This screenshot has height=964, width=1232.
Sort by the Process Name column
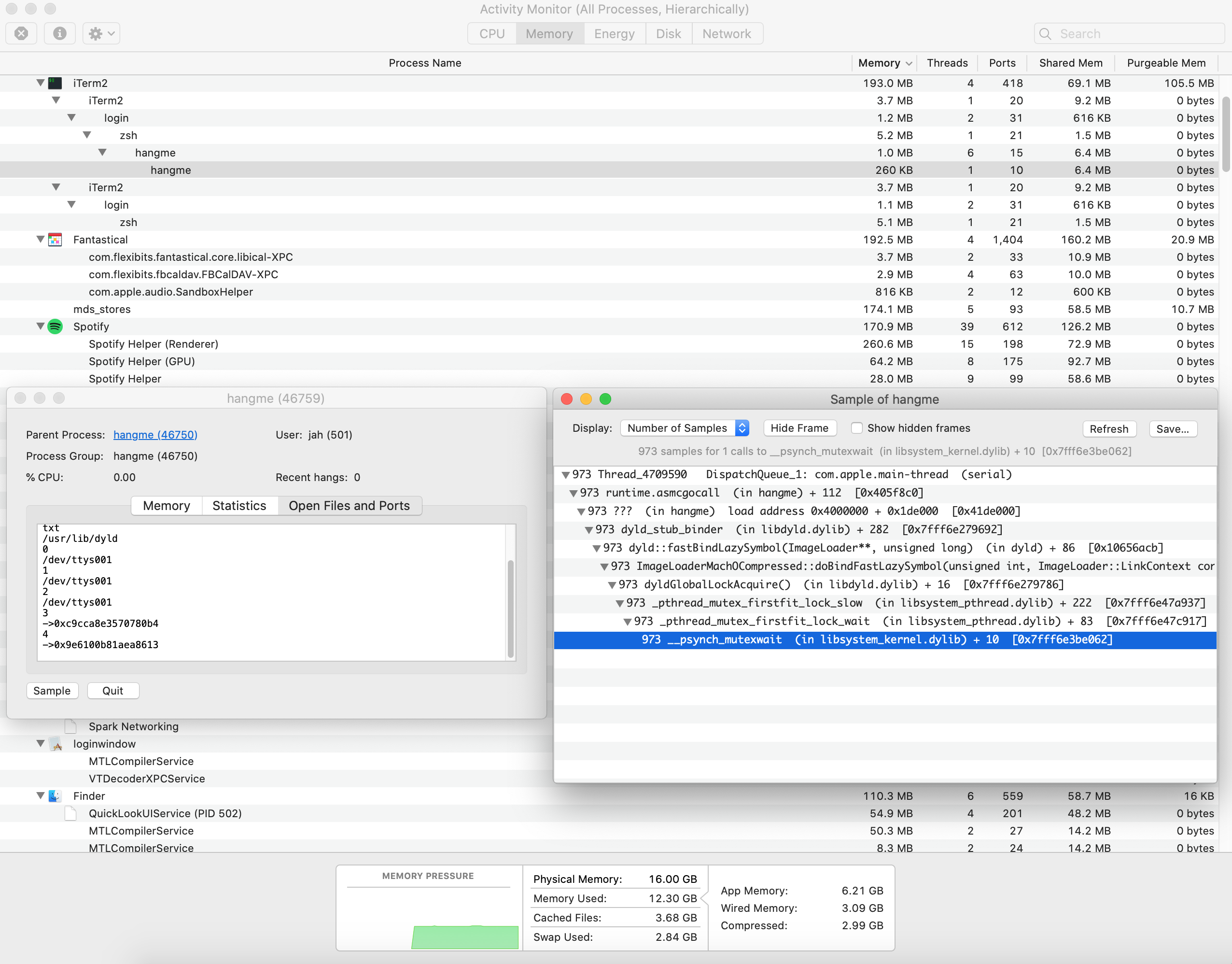pos(425,63)
